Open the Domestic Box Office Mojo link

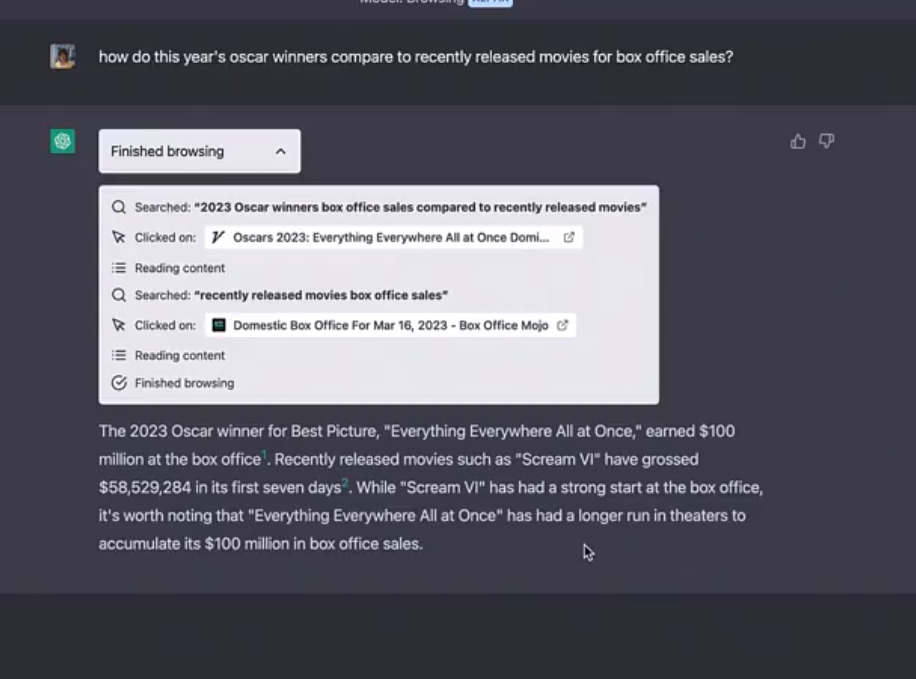coord(390,325)
